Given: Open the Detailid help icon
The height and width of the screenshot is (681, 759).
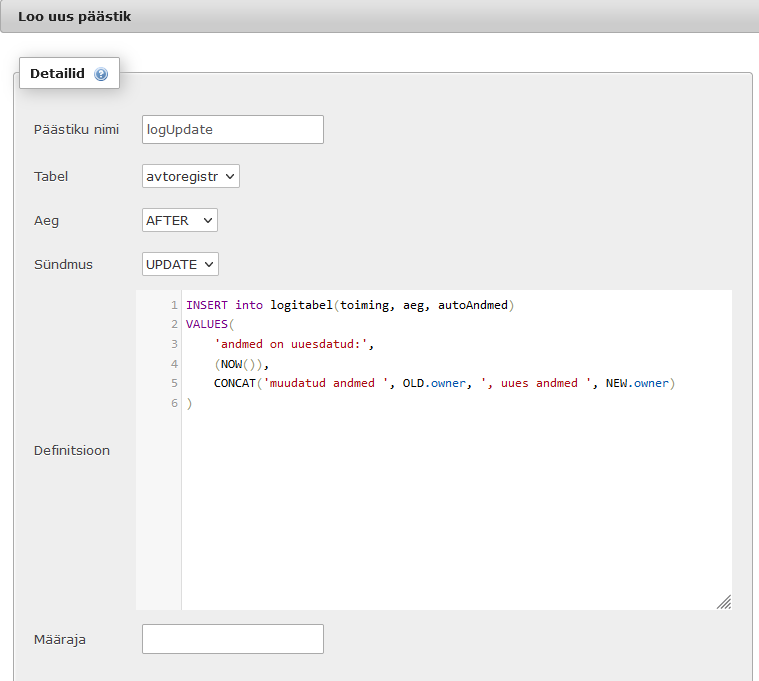Looking at the screenshot, I should click(101, 74).
